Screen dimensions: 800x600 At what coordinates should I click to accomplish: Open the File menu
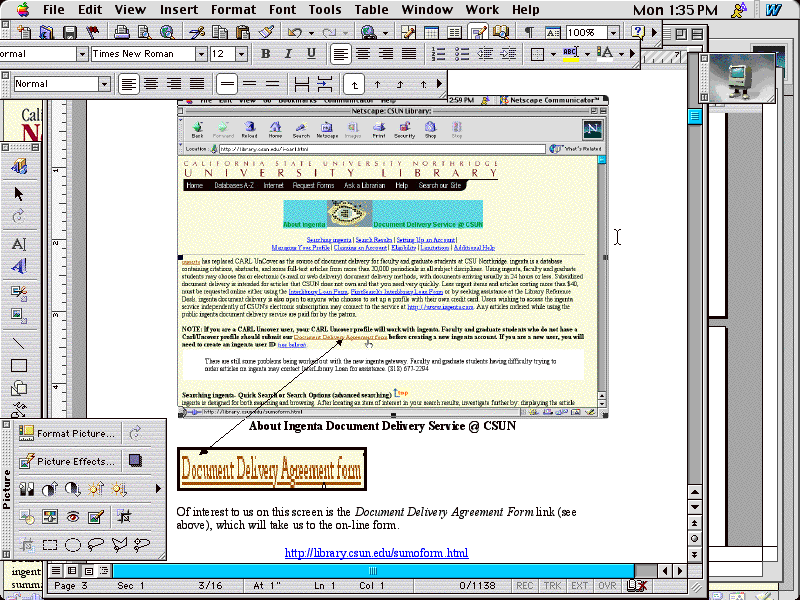[54, 10]
